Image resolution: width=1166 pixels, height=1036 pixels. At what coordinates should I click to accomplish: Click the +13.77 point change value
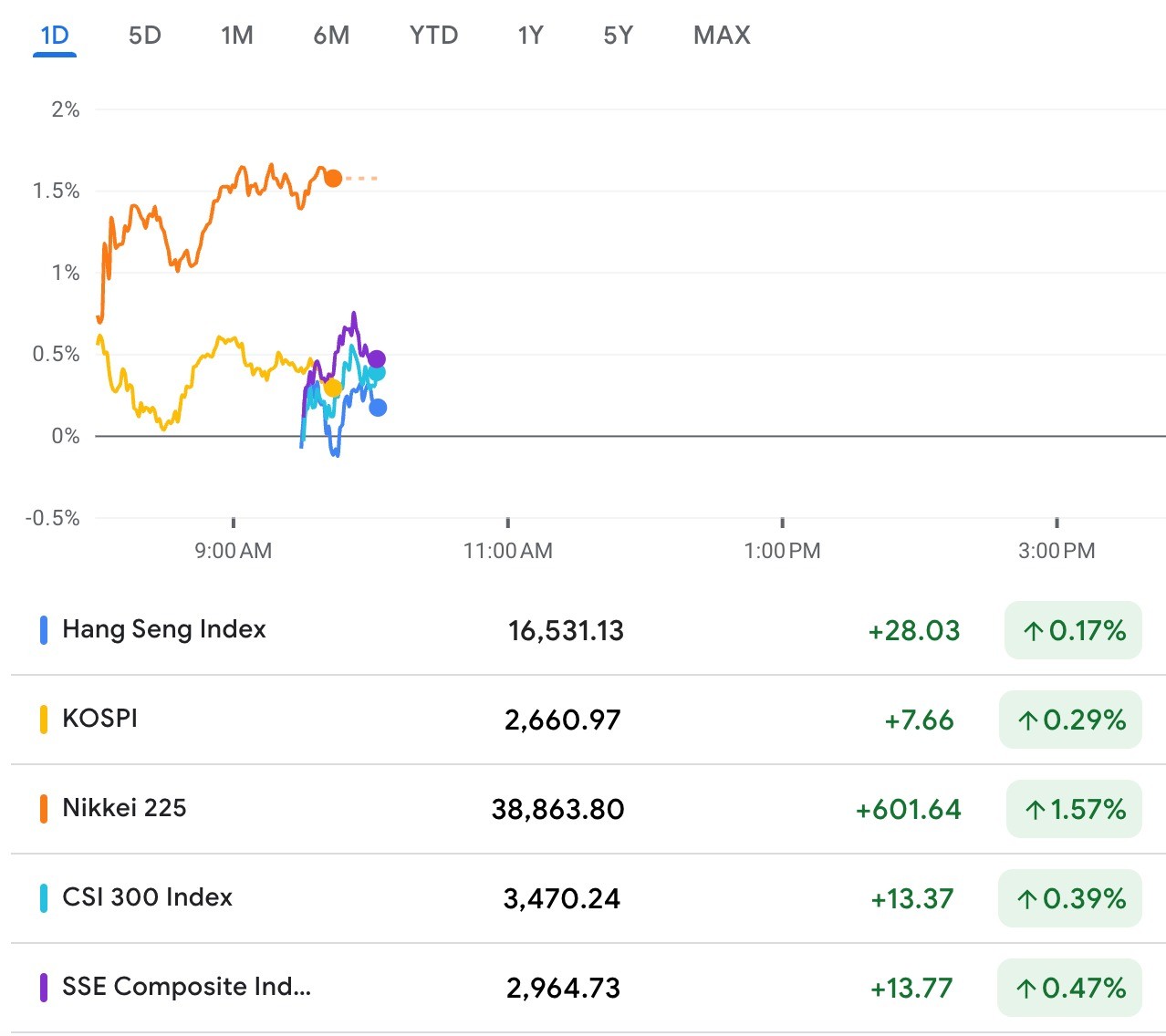[x=912, y=988]
